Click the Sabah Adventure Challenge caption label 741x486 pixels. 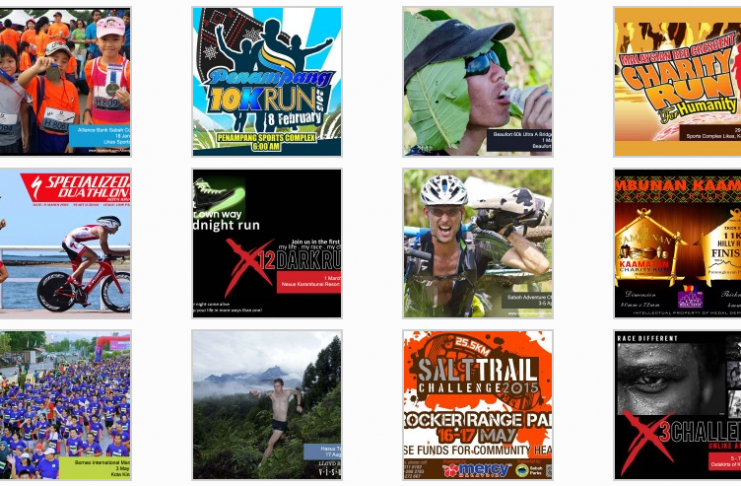[527, 300]
